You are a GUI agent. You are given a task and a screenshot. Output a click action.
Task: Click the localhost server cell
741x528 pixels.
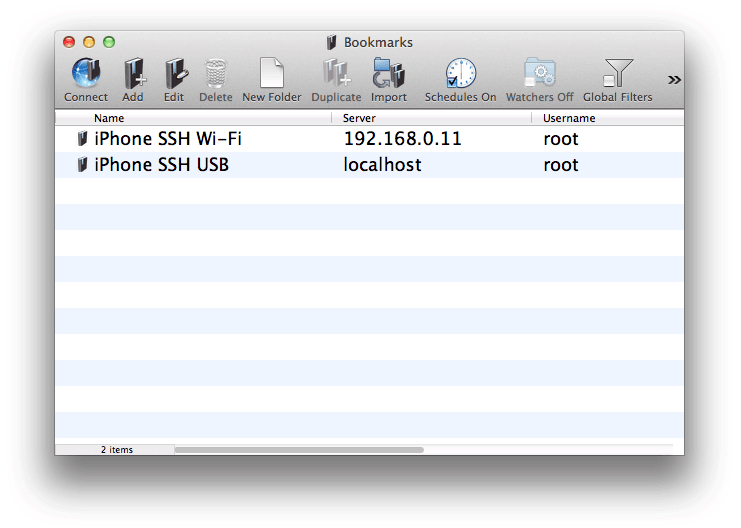click(x=382, y=165)
